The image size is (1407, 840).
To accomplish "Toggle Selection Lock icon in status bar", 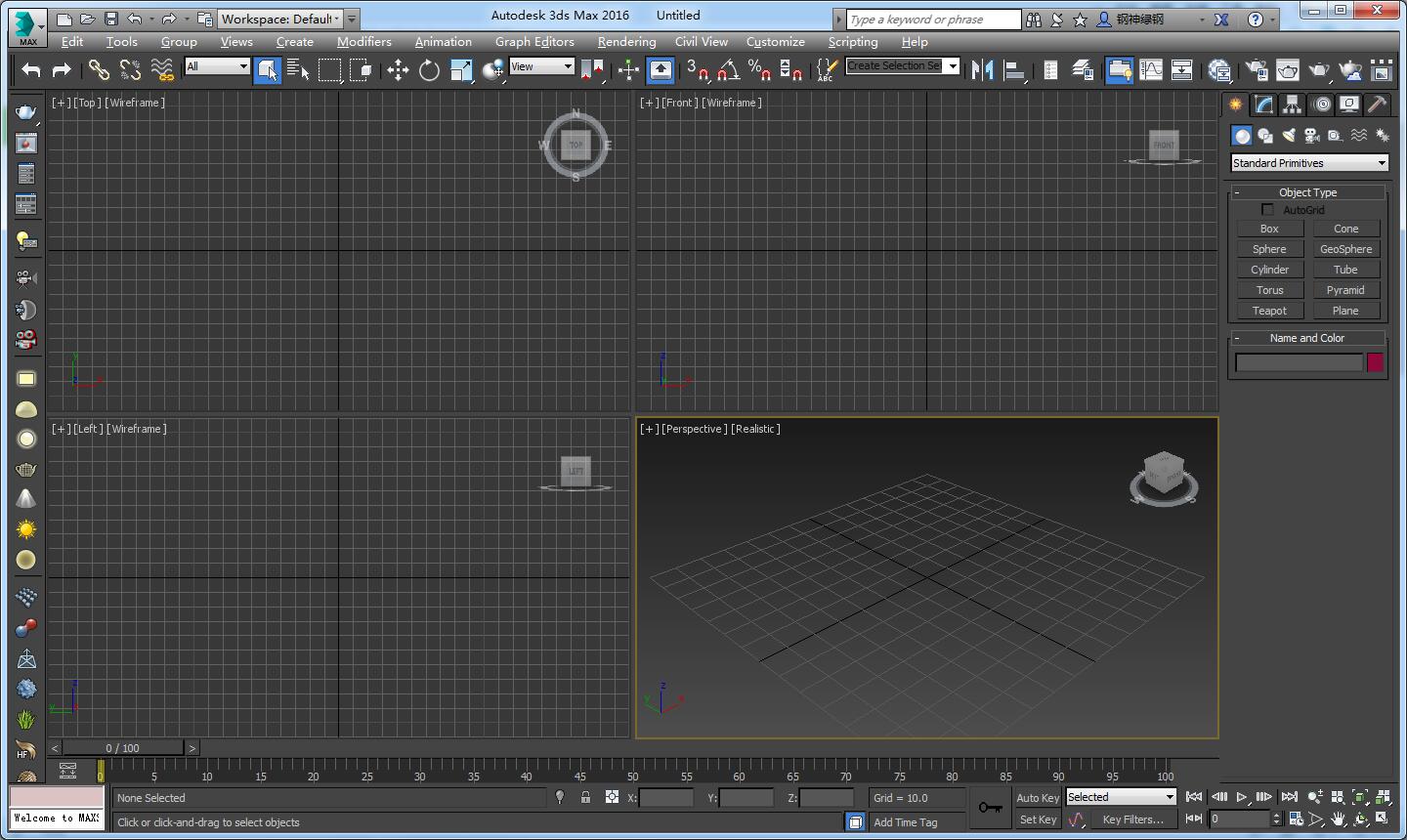I will click(x=585, y=797).
